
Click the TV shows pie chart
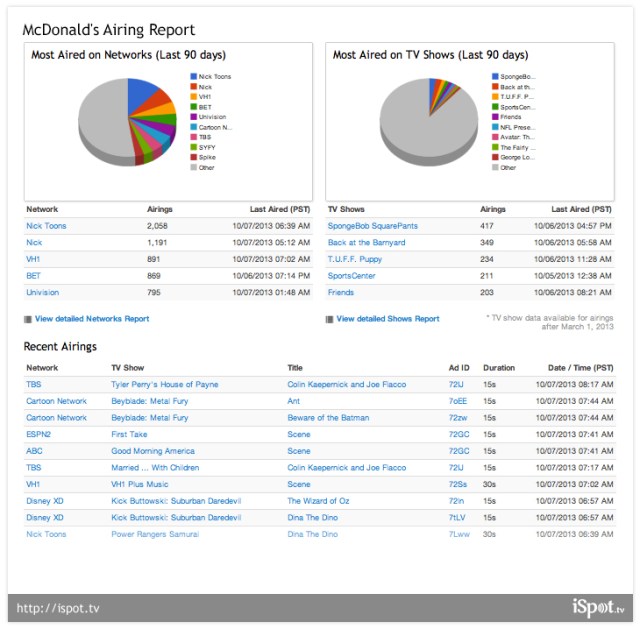click(x=429, y=122)
